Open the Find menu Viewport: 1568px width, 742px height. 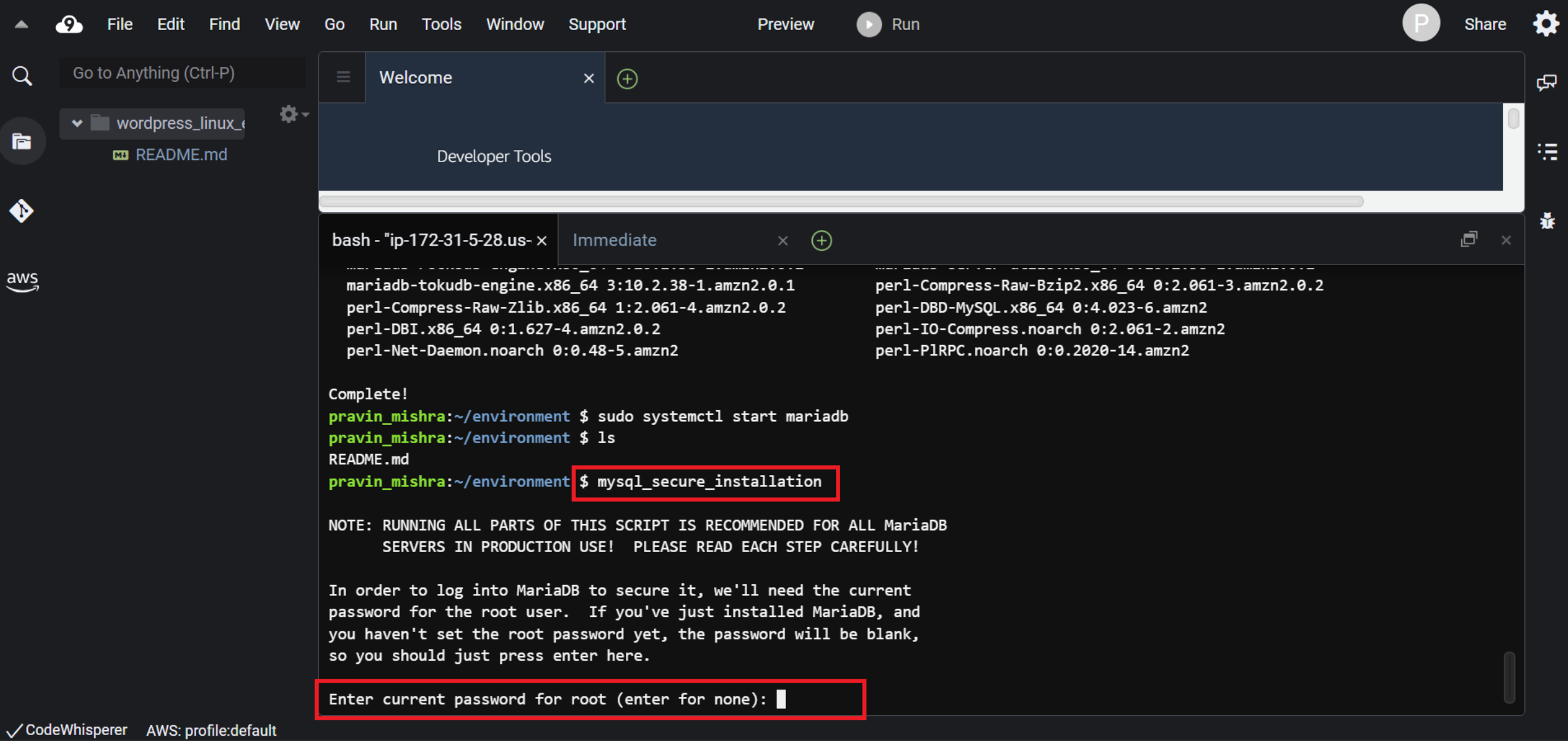click(224, 24)
